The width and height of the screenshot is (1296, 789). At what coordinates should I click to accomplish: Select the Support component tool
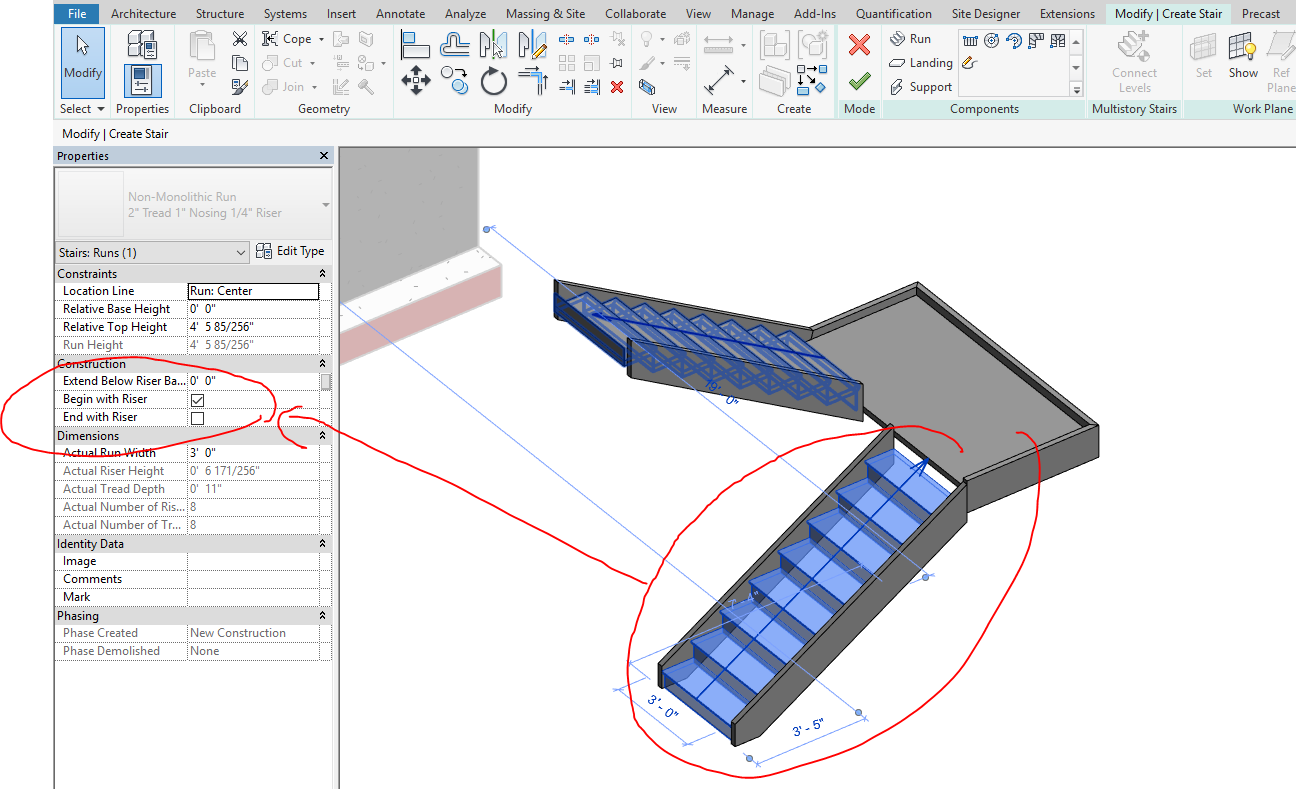click(915, 86)
